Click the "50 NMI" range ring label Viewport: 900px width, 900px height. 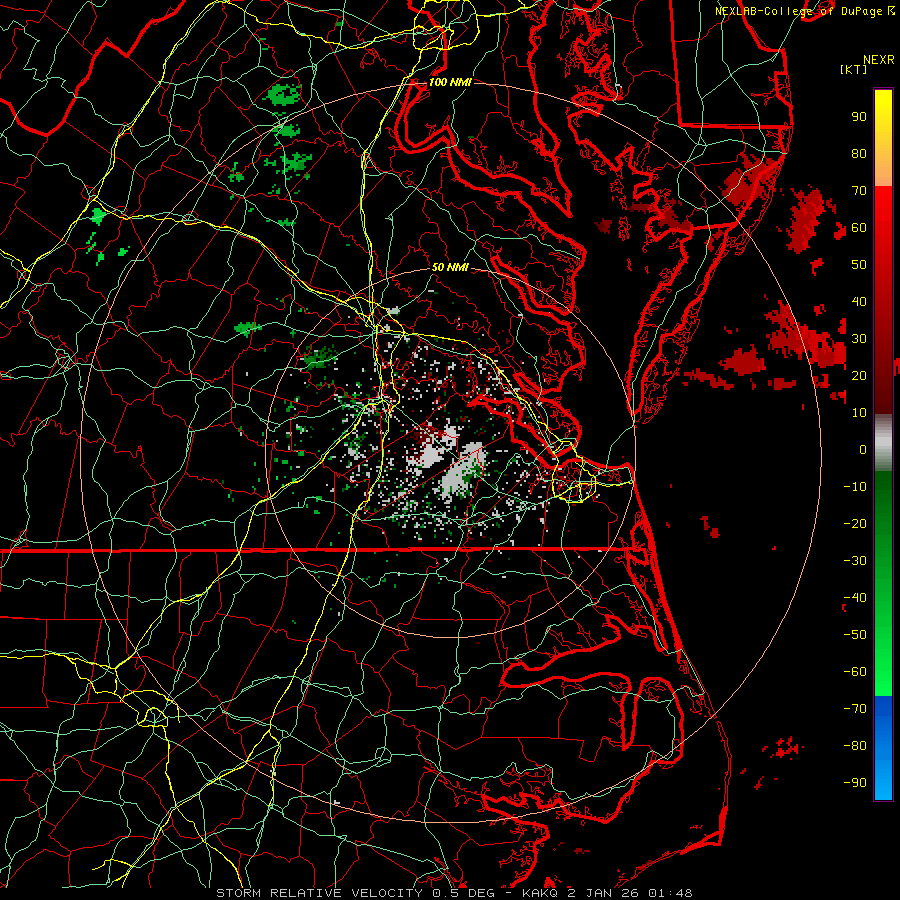450,267
